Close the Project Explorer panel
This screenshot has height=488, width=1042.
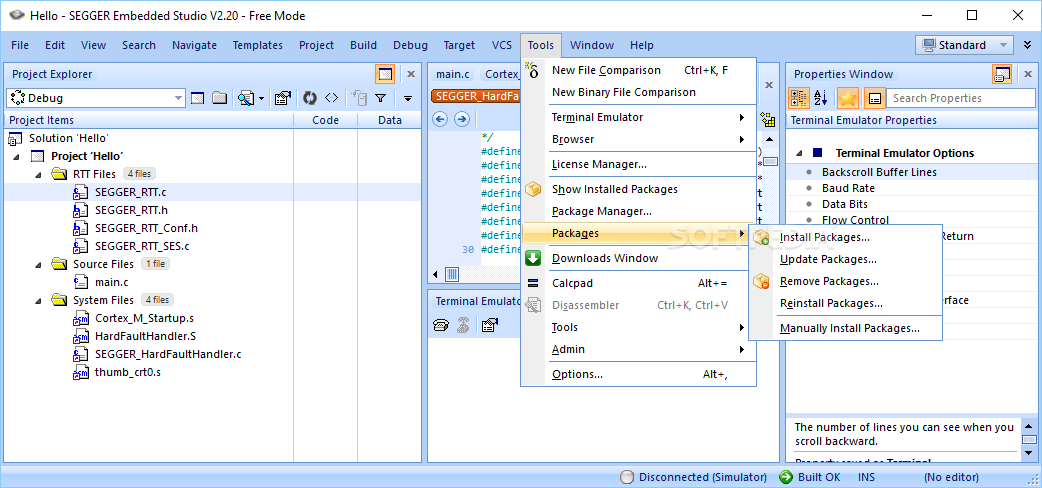tap(411, 74)
